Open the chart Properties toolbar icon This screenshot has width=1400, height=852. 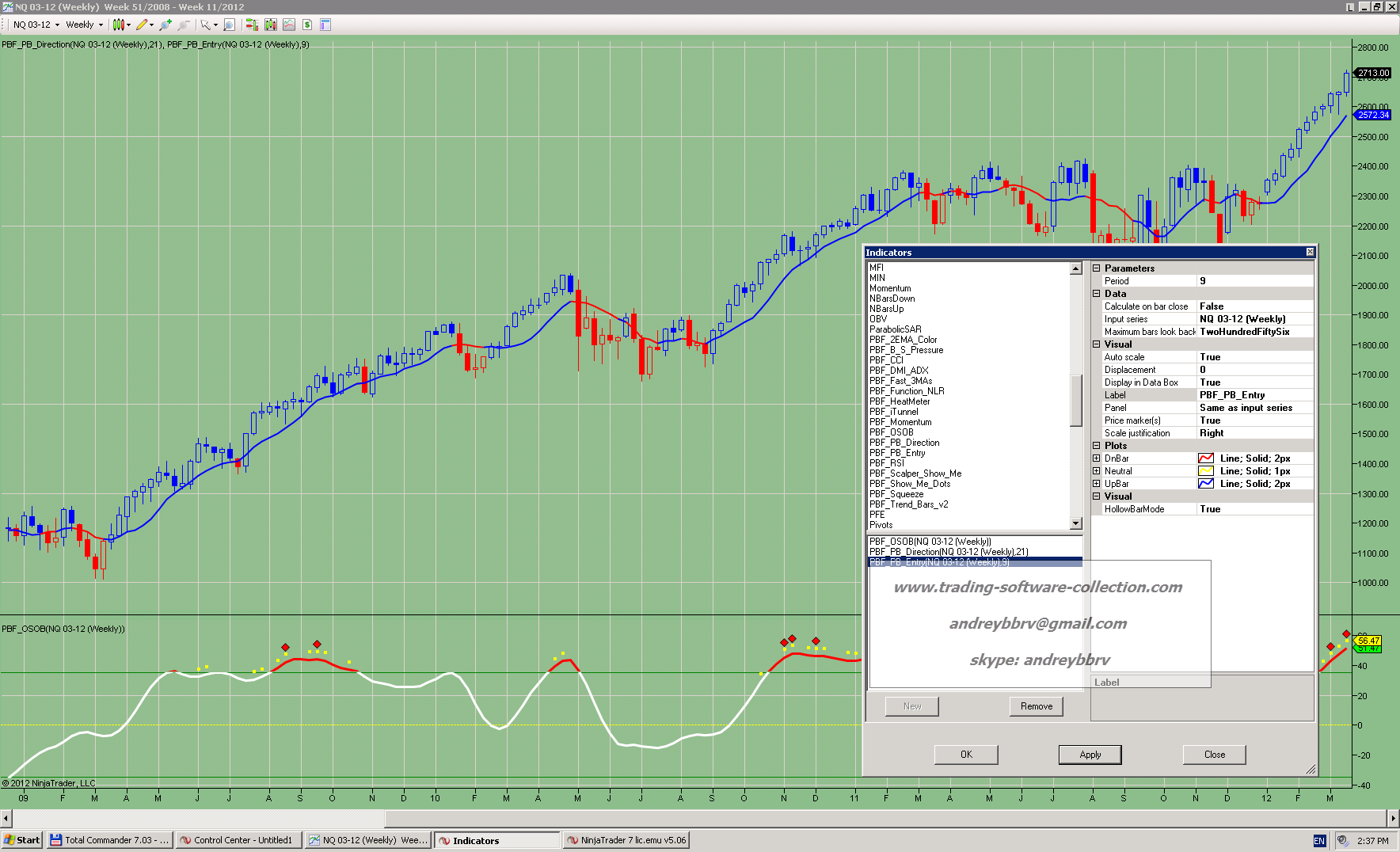click(x=325, y=25)
